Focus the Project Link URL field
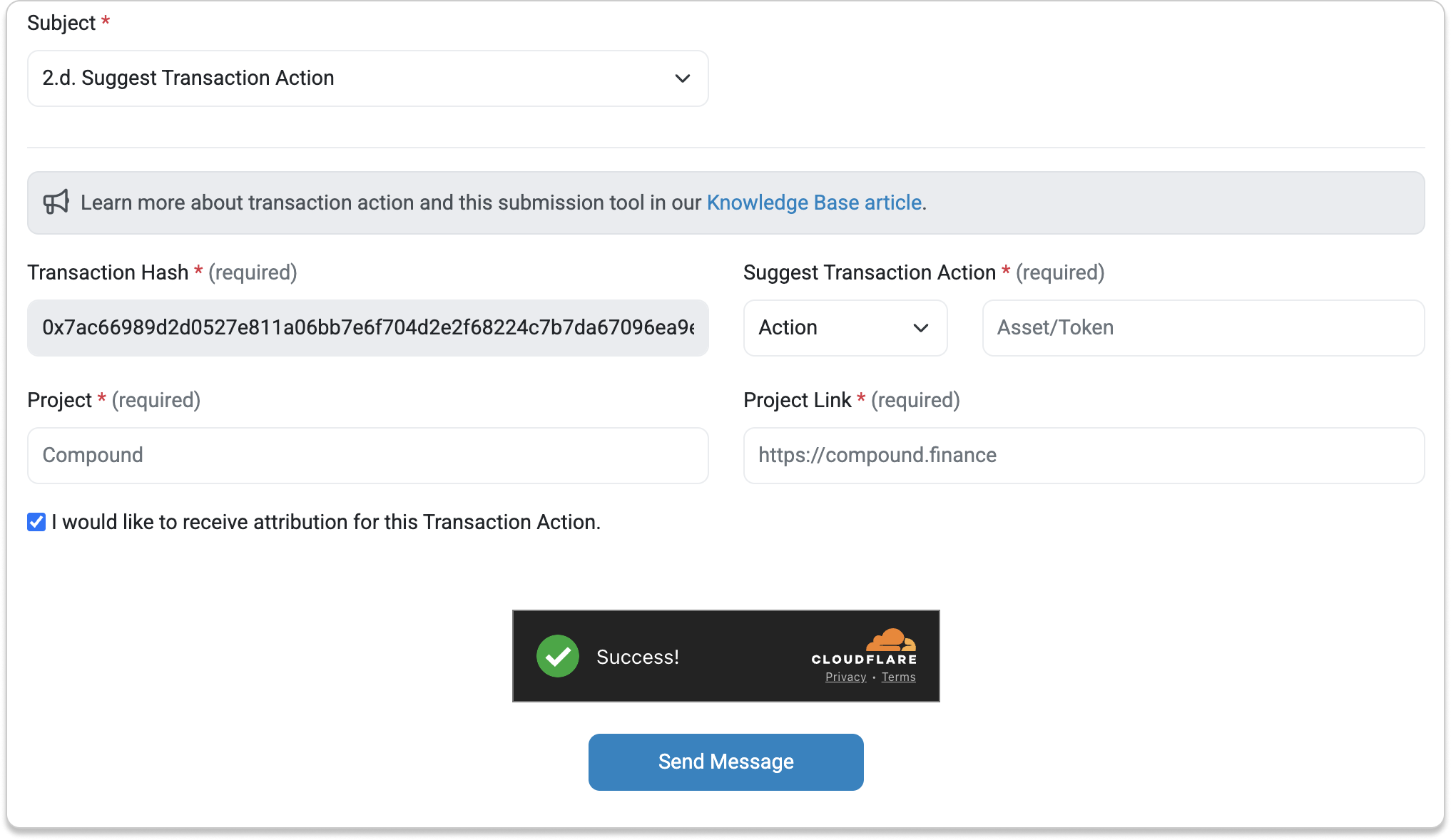This screenshot has height=840, width=1451. pyautogui.click(x=1083, y=456)
